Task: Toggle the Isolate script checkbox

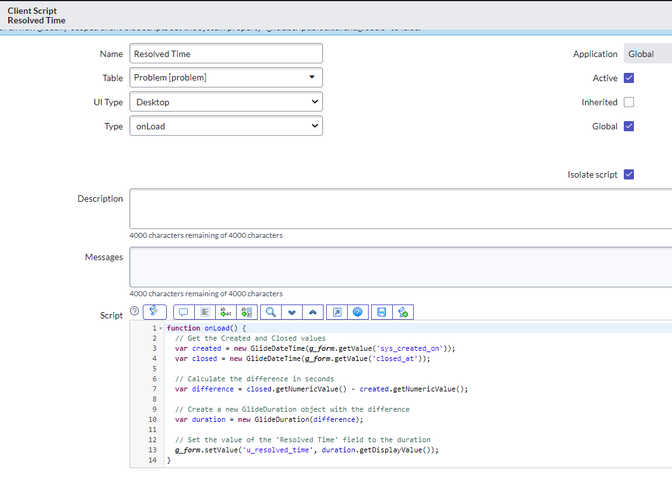Action: 629,174
